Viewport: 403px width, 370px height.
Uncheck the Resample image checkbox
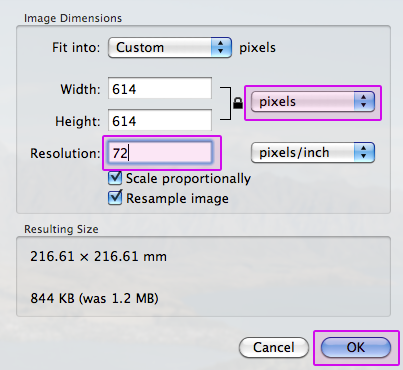pos(115,197)
